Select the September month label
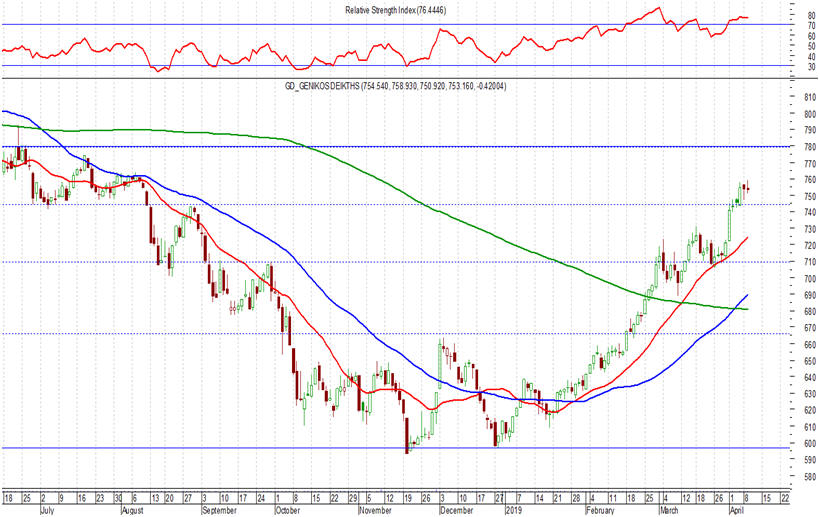 click(x=219, y=510)
